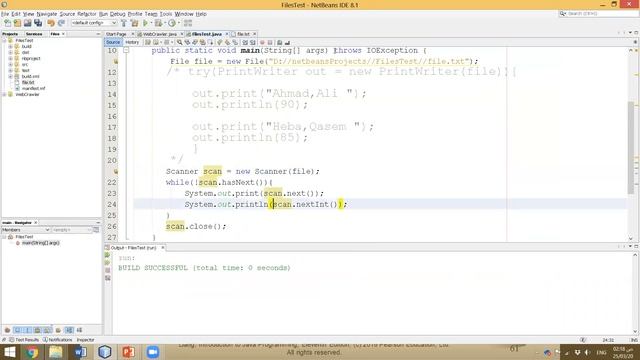Viewport: 640px width, 360px height.
Task: Open the default config dropdown
Action: tap(94, 23)
